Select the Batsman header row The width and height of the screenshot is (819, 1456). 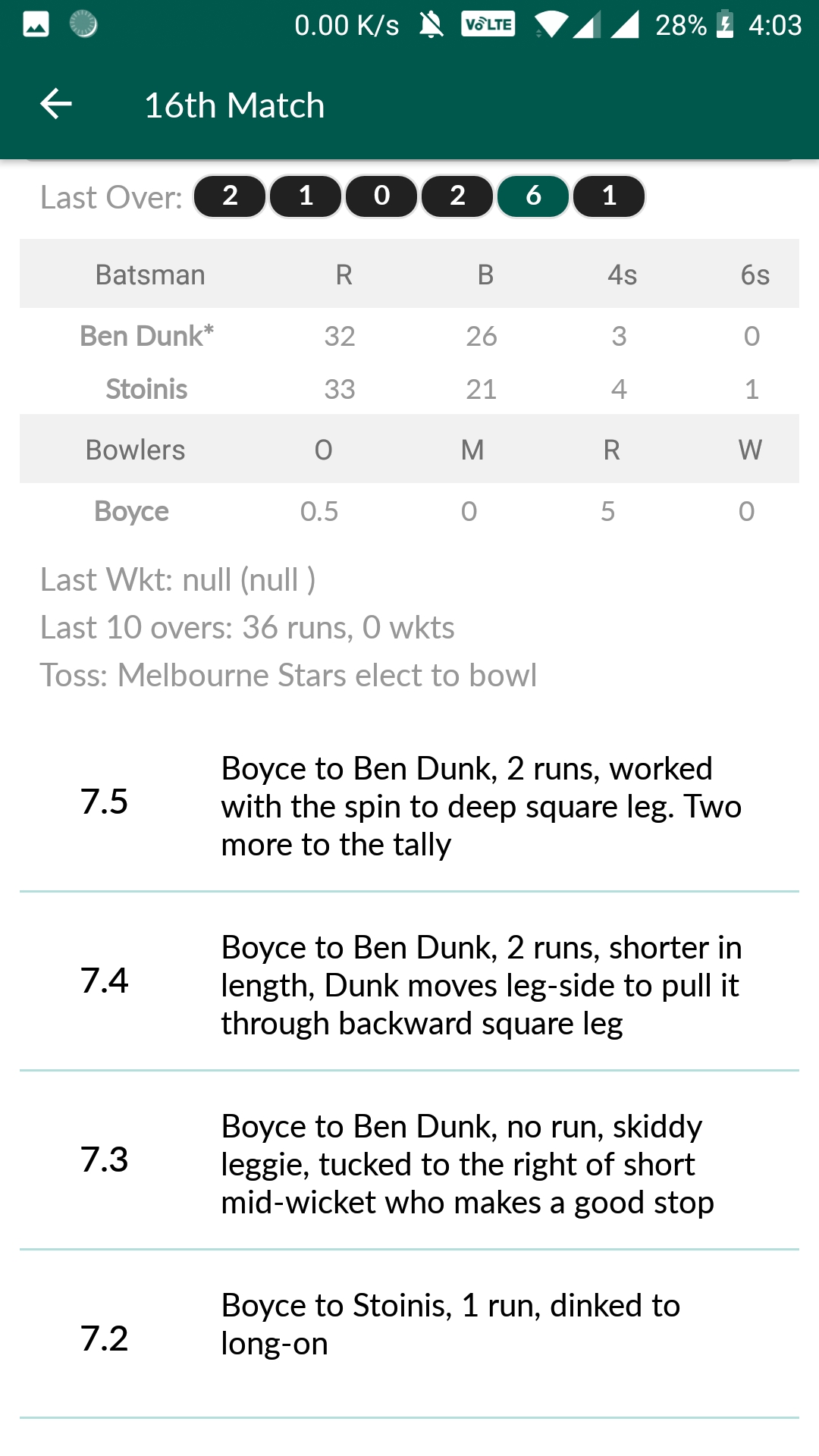(x=409, y=275)
